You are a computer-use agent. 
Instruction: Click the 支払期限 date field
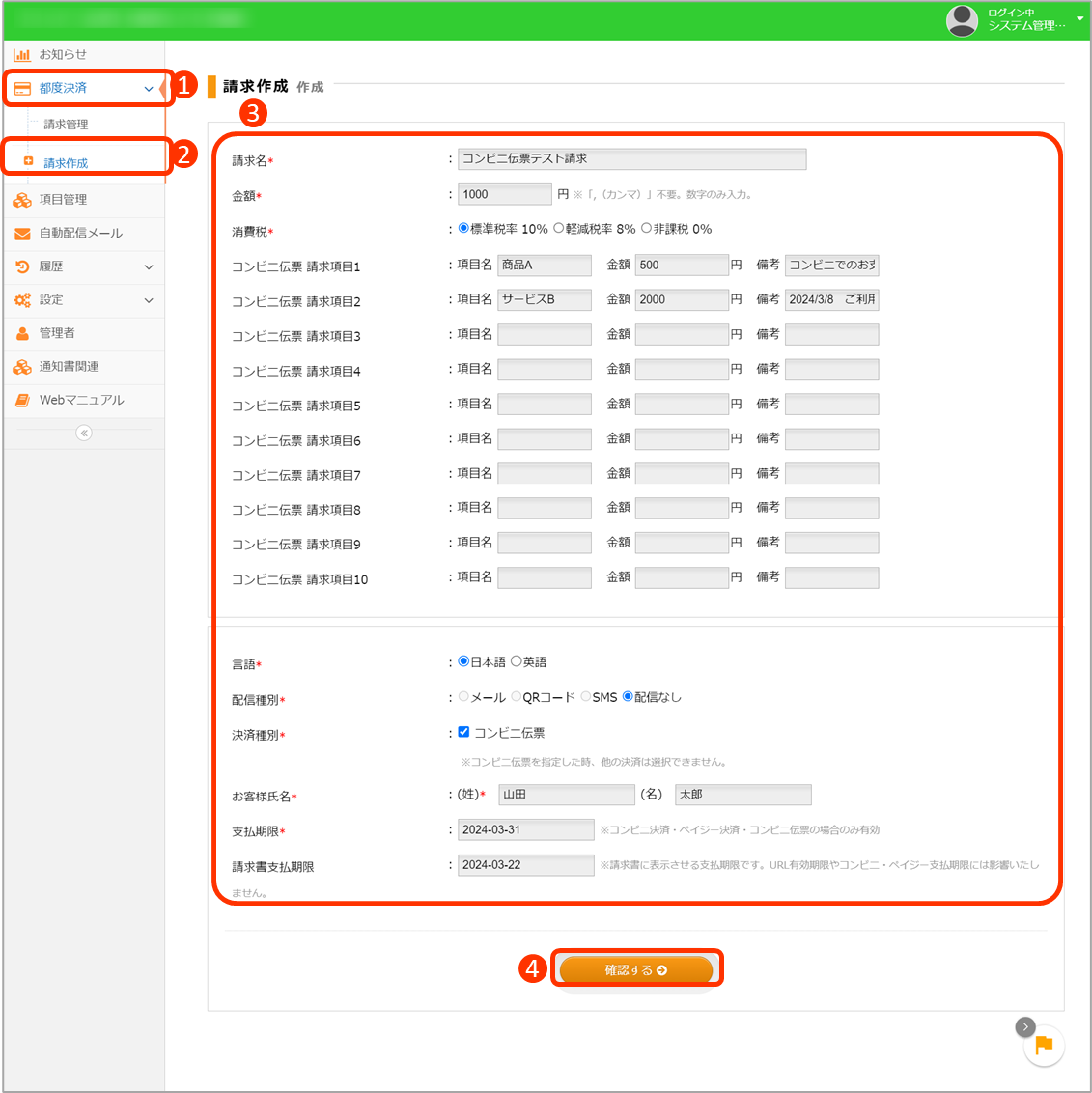click(525, 829)
